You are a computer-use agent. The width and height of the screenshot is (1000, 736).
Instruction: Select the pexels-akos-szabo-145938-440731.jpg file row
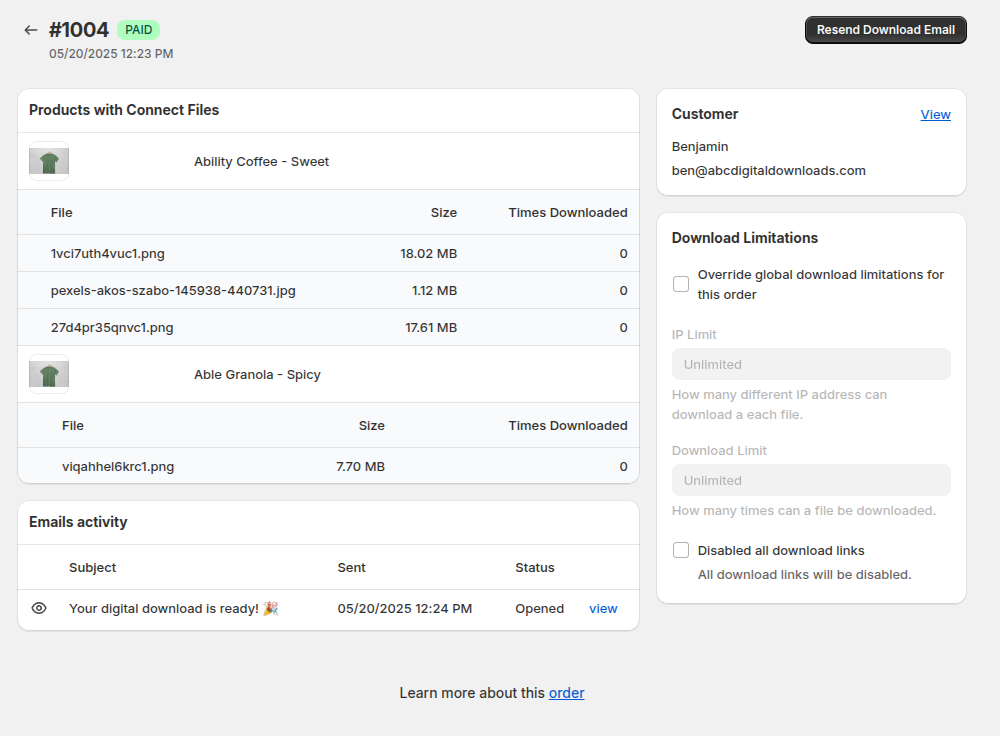pyautogui.click(x=173, y=290)
